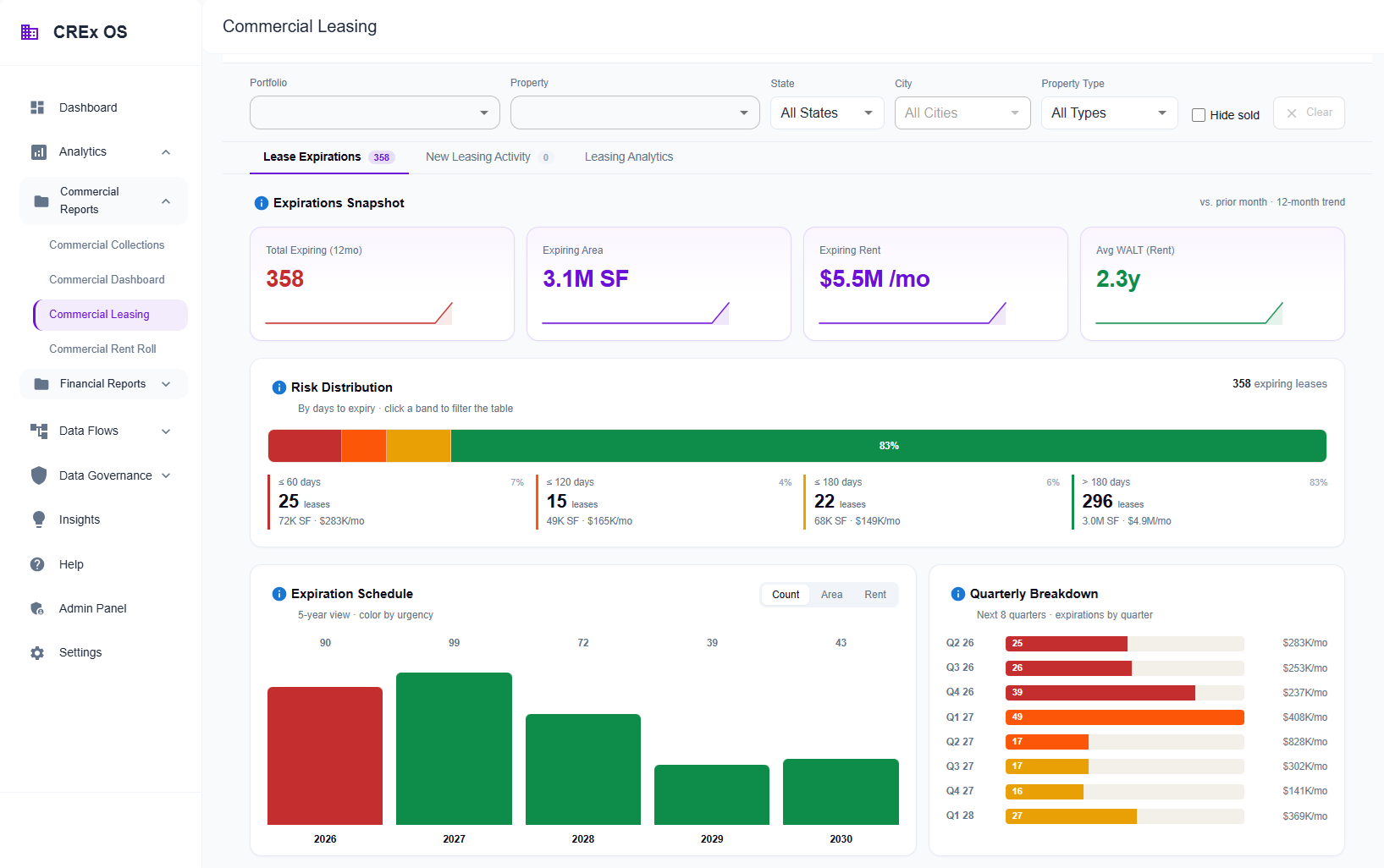Click the Insights lightbulb icon
Screen dimensions: 1384x868
[39, 519]
